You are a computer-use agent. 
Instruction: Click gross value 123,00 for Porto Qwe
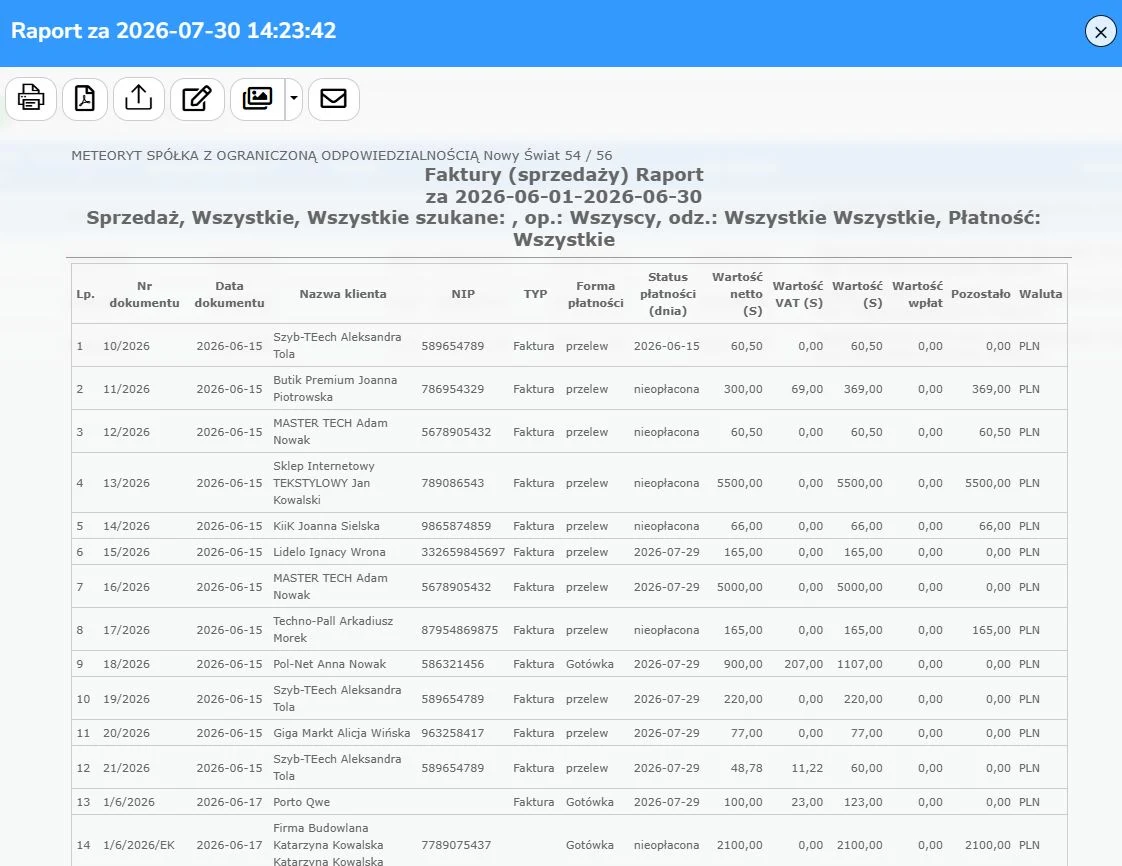pos(863,802)
